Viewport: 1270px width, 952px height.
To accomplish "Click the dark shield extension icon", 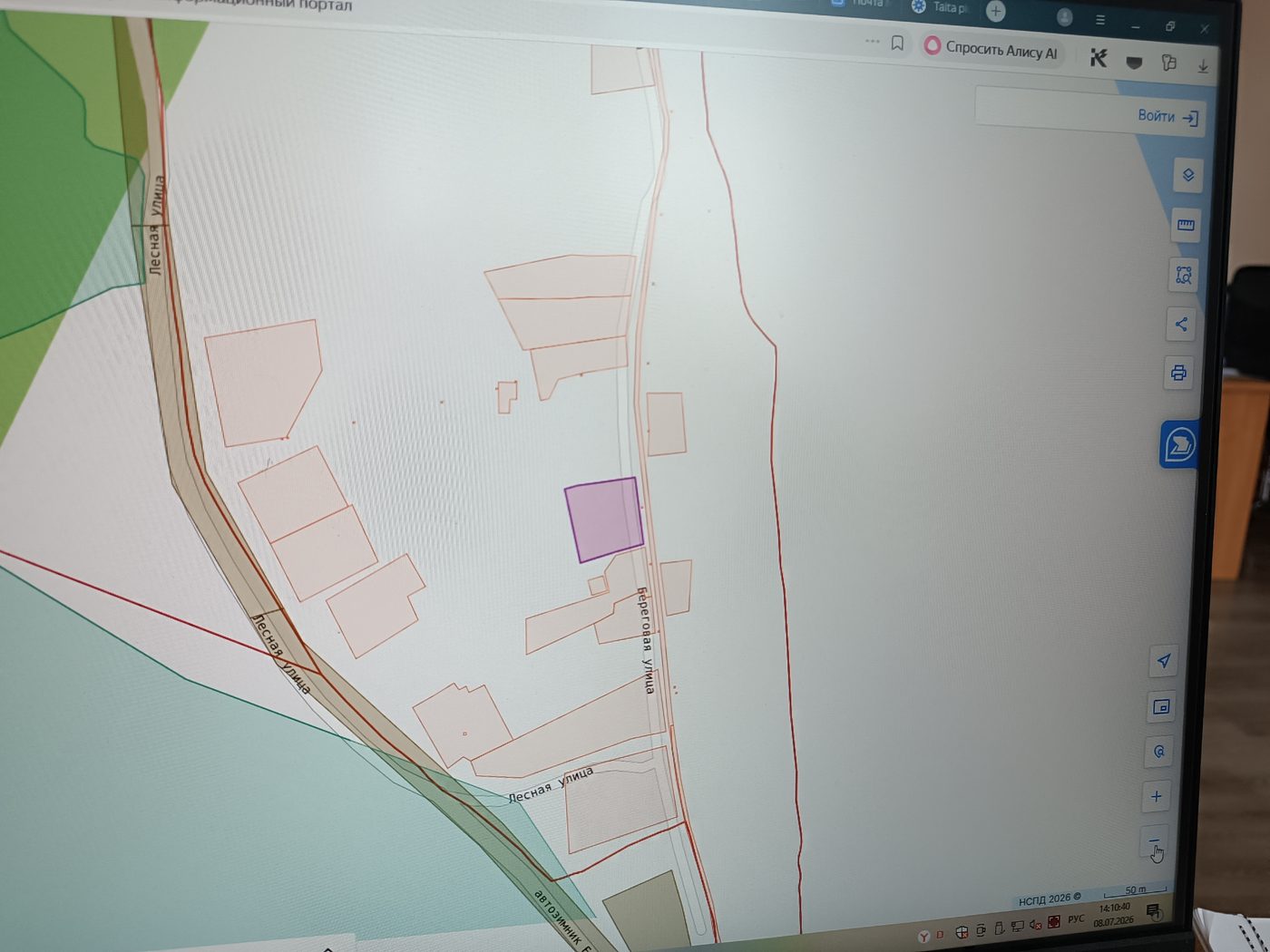I will [1134, 62].
